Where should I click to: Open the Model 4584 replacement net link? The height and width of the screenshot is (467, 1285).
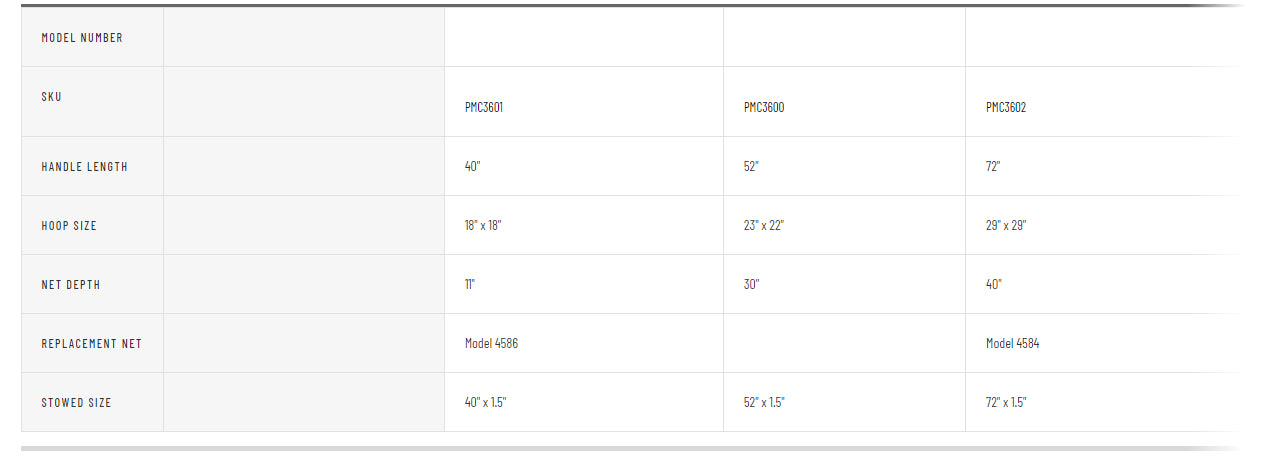pyautogui.click(x=1012, y=344)
